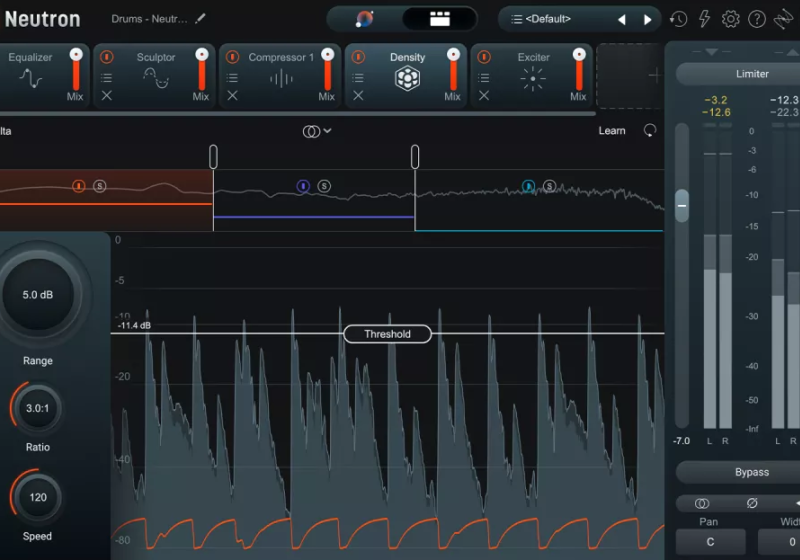Click the Exciter Mix slider
This screenshot has height=560, width=800.
coord(579,70)
